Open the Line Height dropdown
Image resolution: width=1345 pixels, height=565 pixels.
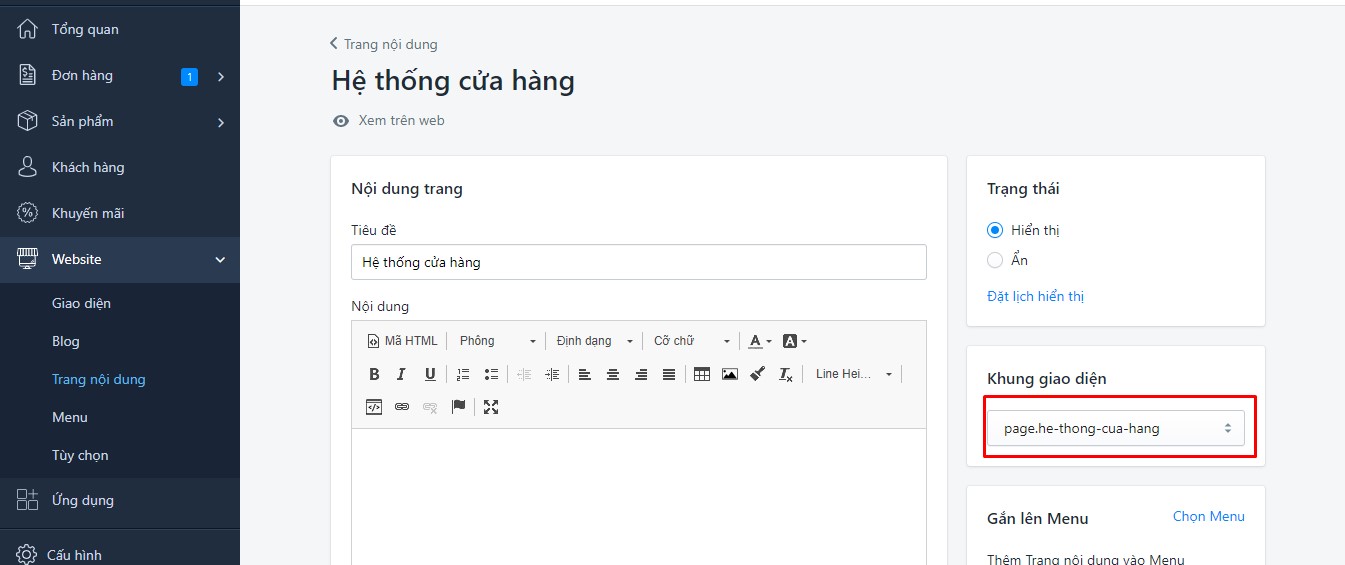tap(853, 374)
